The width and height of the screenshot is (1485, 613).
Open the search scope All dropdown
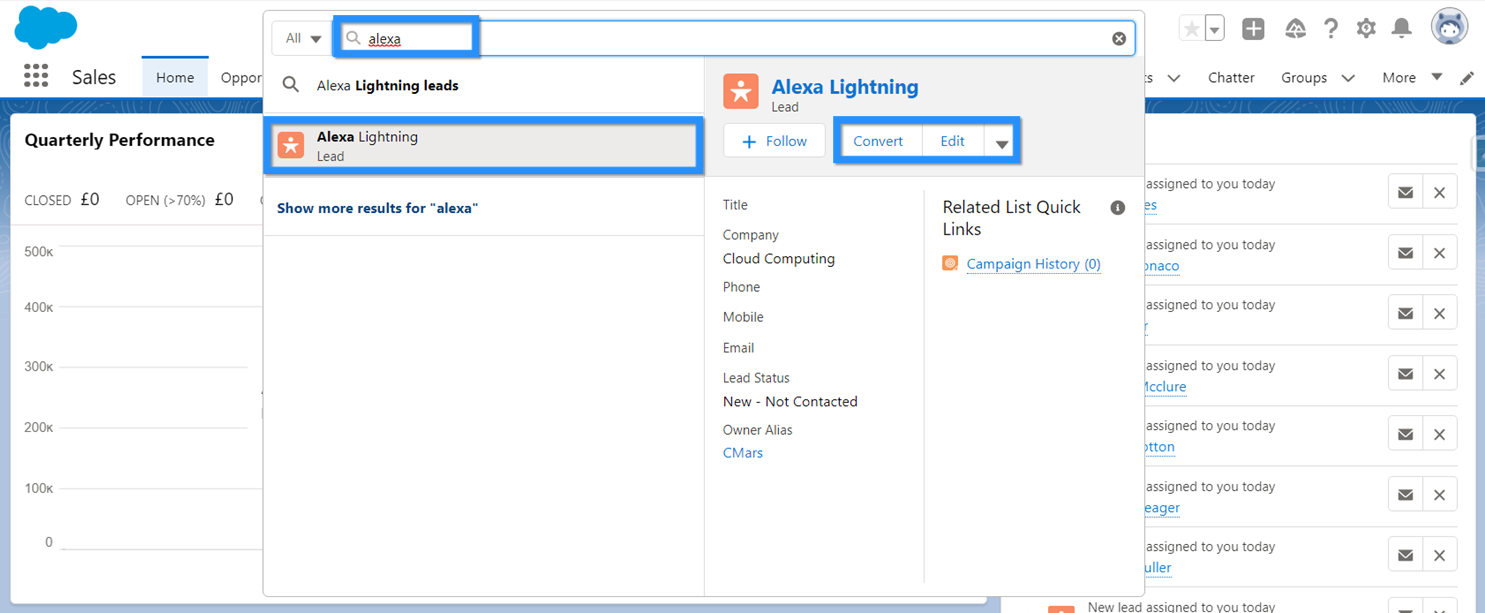click(303, 38)
